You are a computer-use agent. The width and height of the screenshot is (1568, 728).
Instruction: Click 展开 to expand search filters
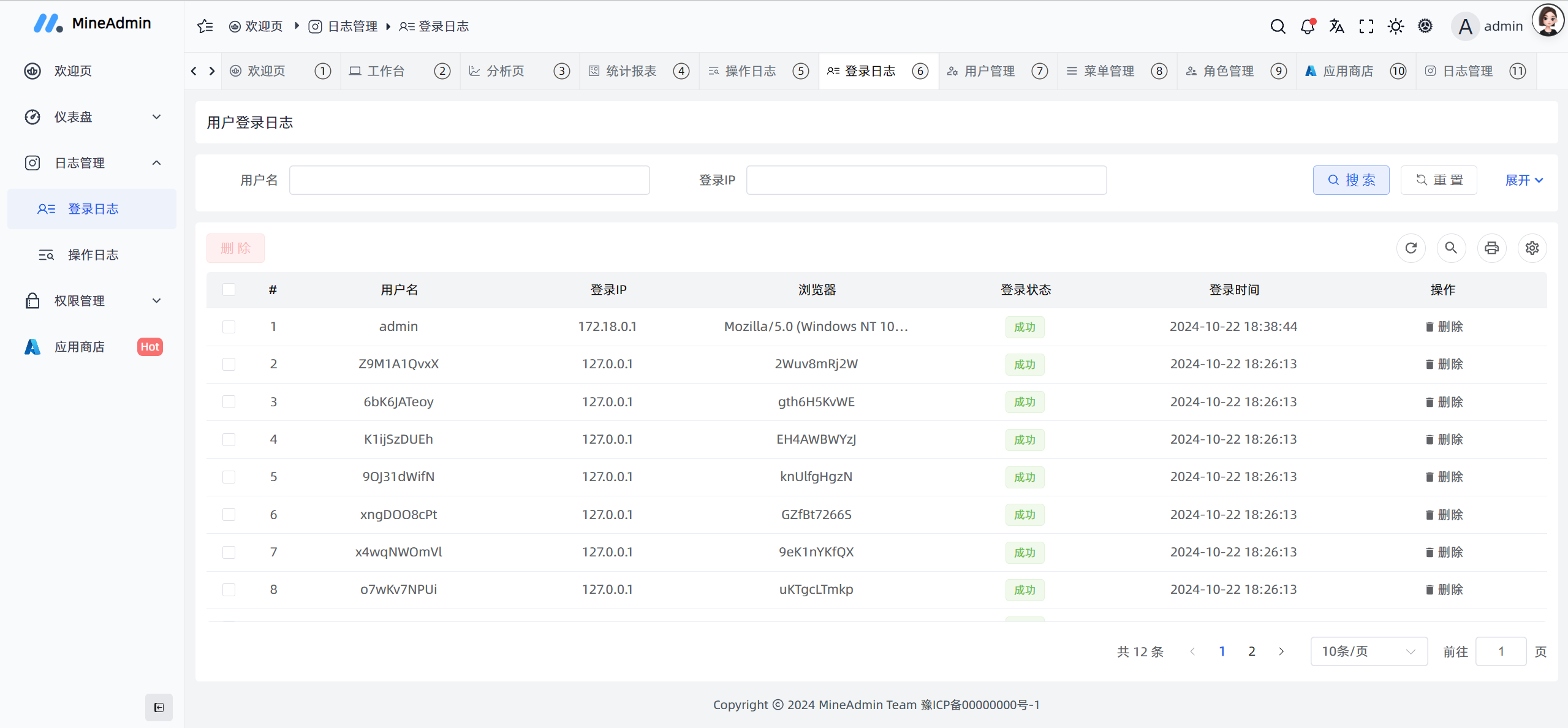[1523, 180]
